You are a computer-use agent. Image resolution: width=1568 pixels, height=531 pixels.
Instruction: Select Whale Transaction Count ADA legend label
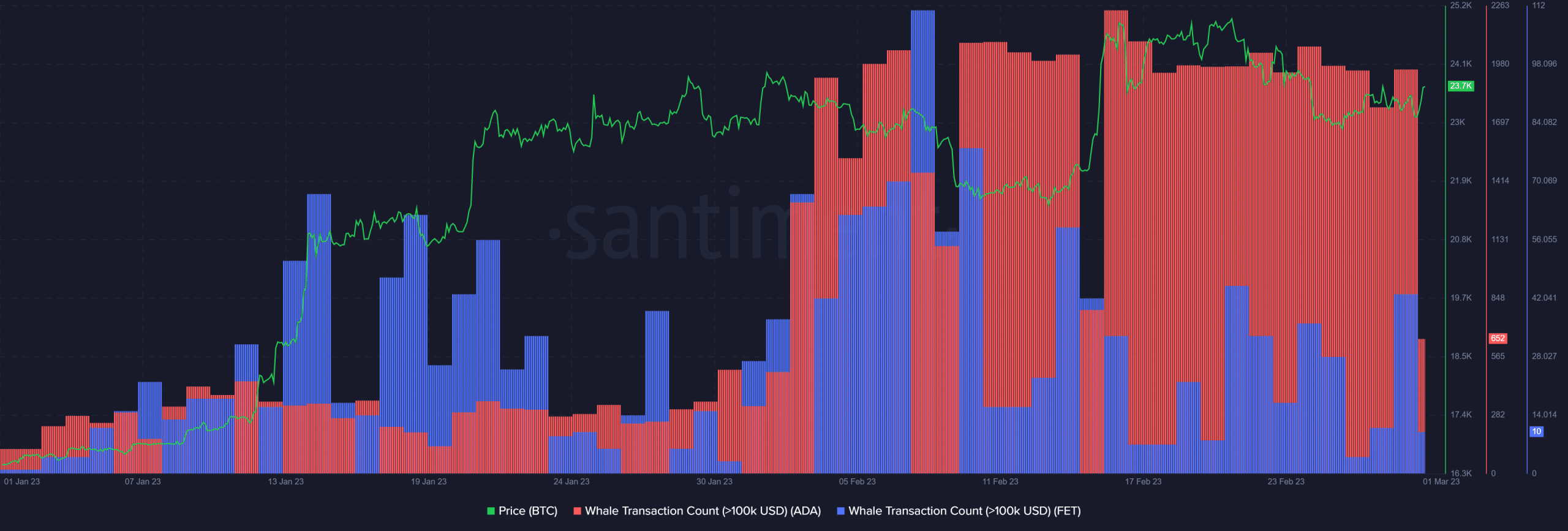click(x=703, y=511)
